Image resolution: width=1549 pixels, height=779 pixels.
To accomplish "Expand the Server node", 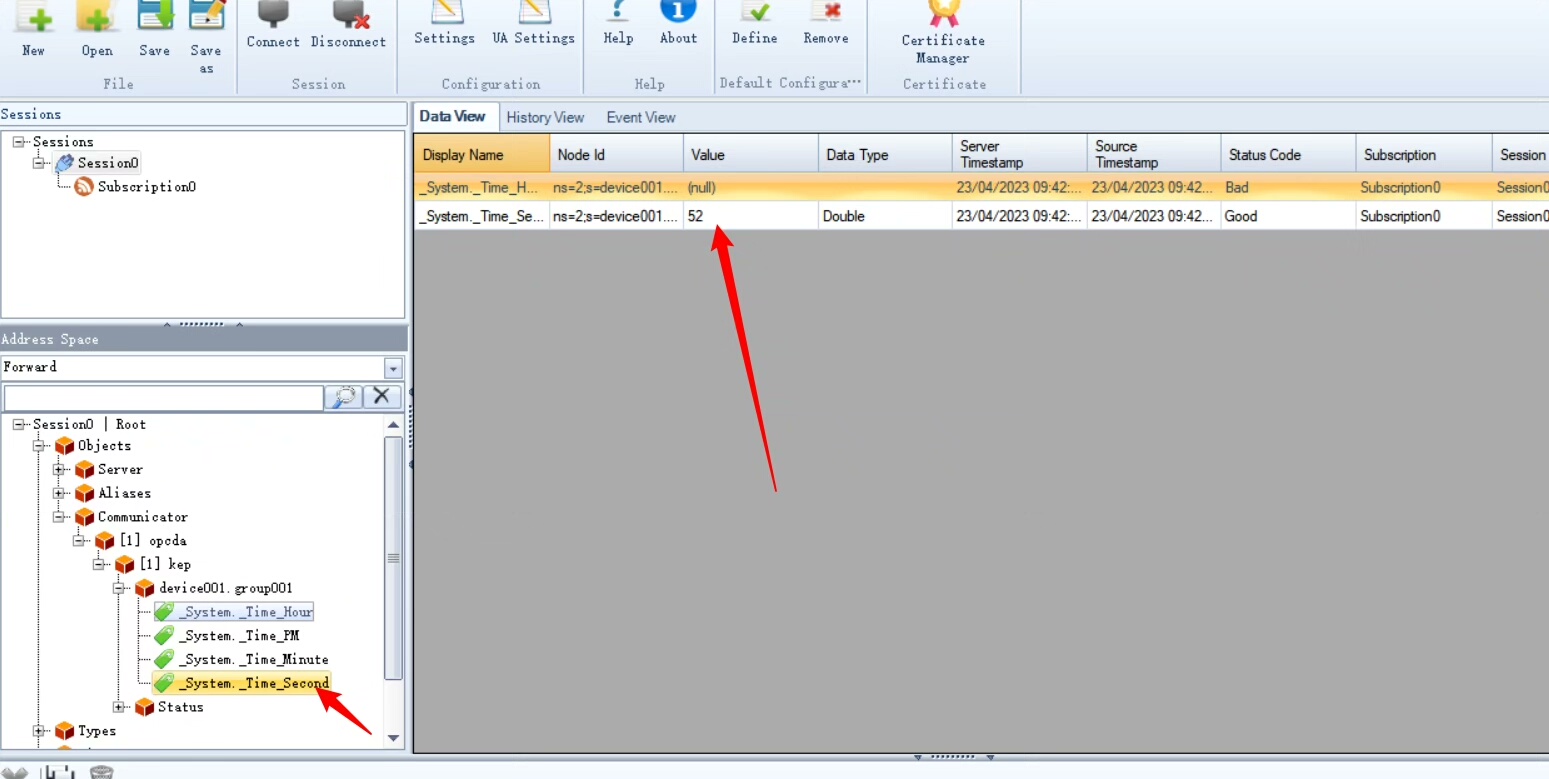I will pyautogui.click(x=59, y=469).
